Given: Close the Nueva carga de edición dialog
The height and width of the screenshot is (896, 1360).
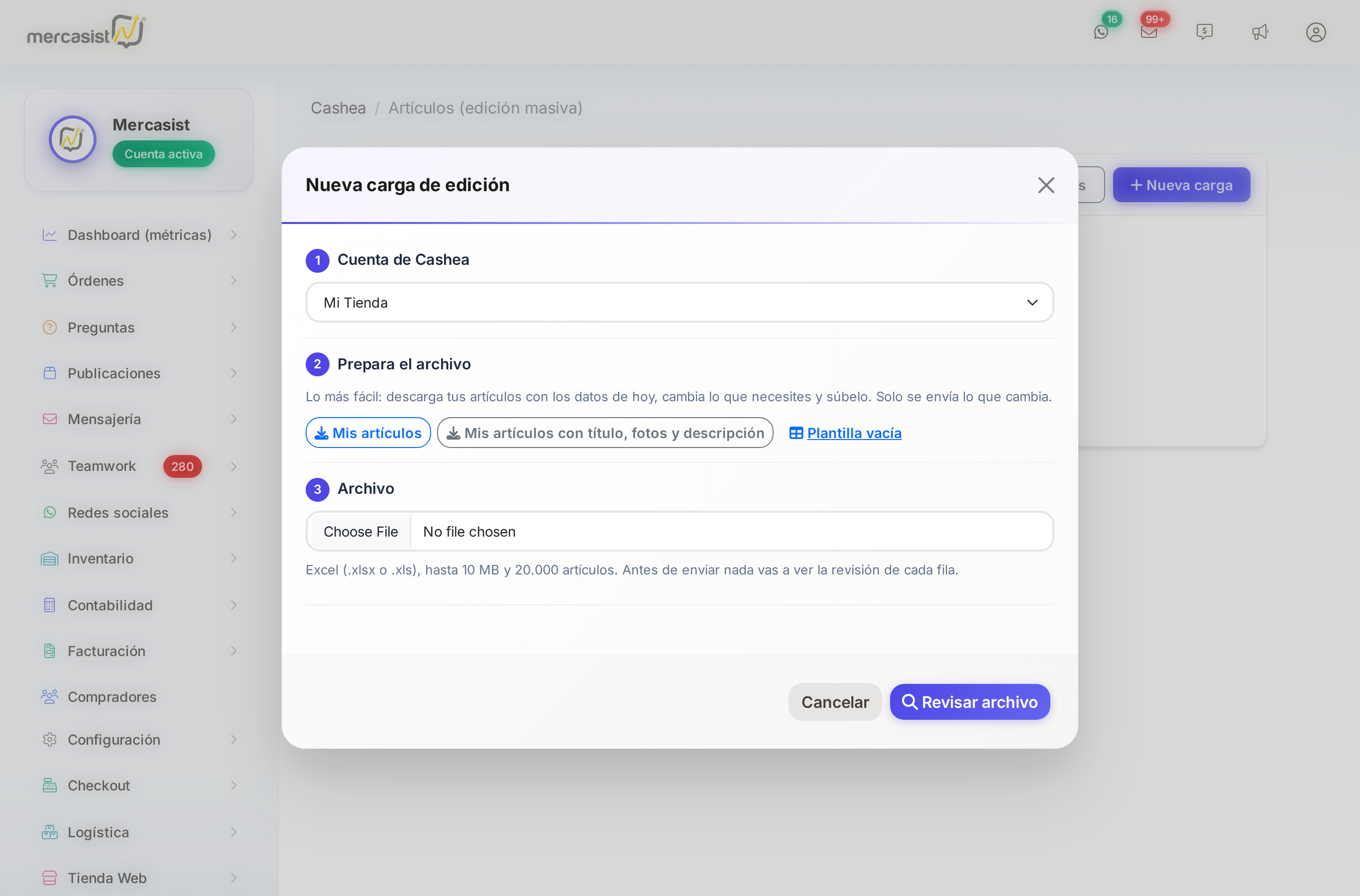Looking at the screenshot, I should point(1046,185).
